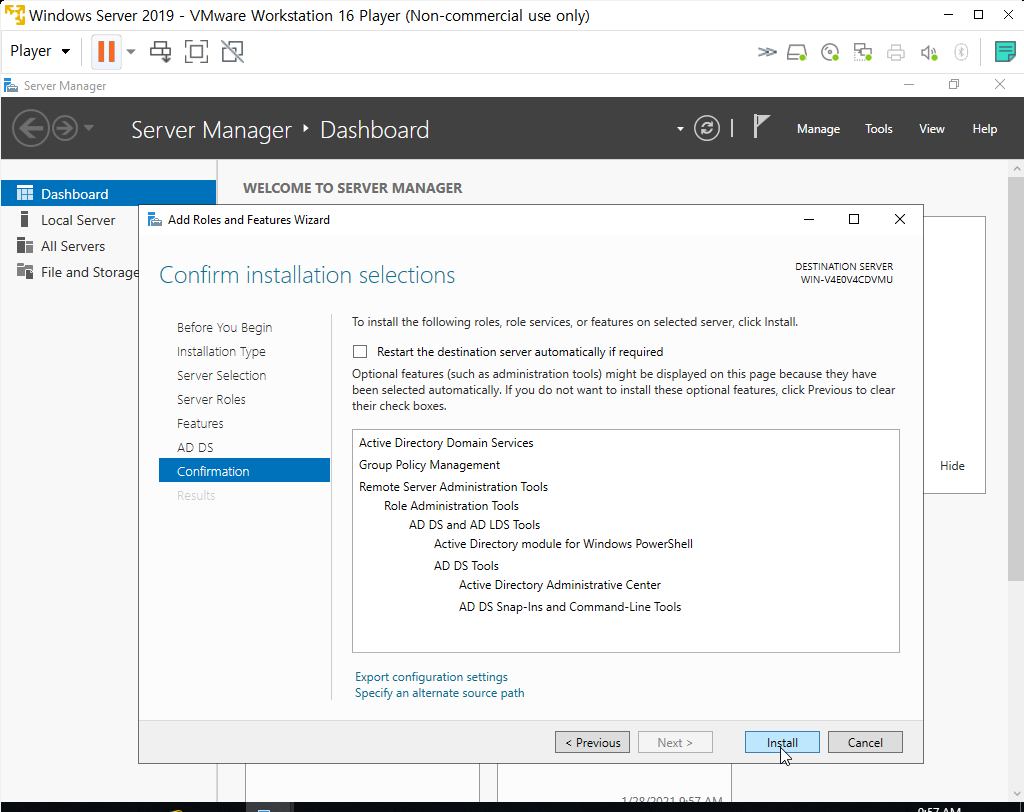Click the printer device icon

[895, 52]
